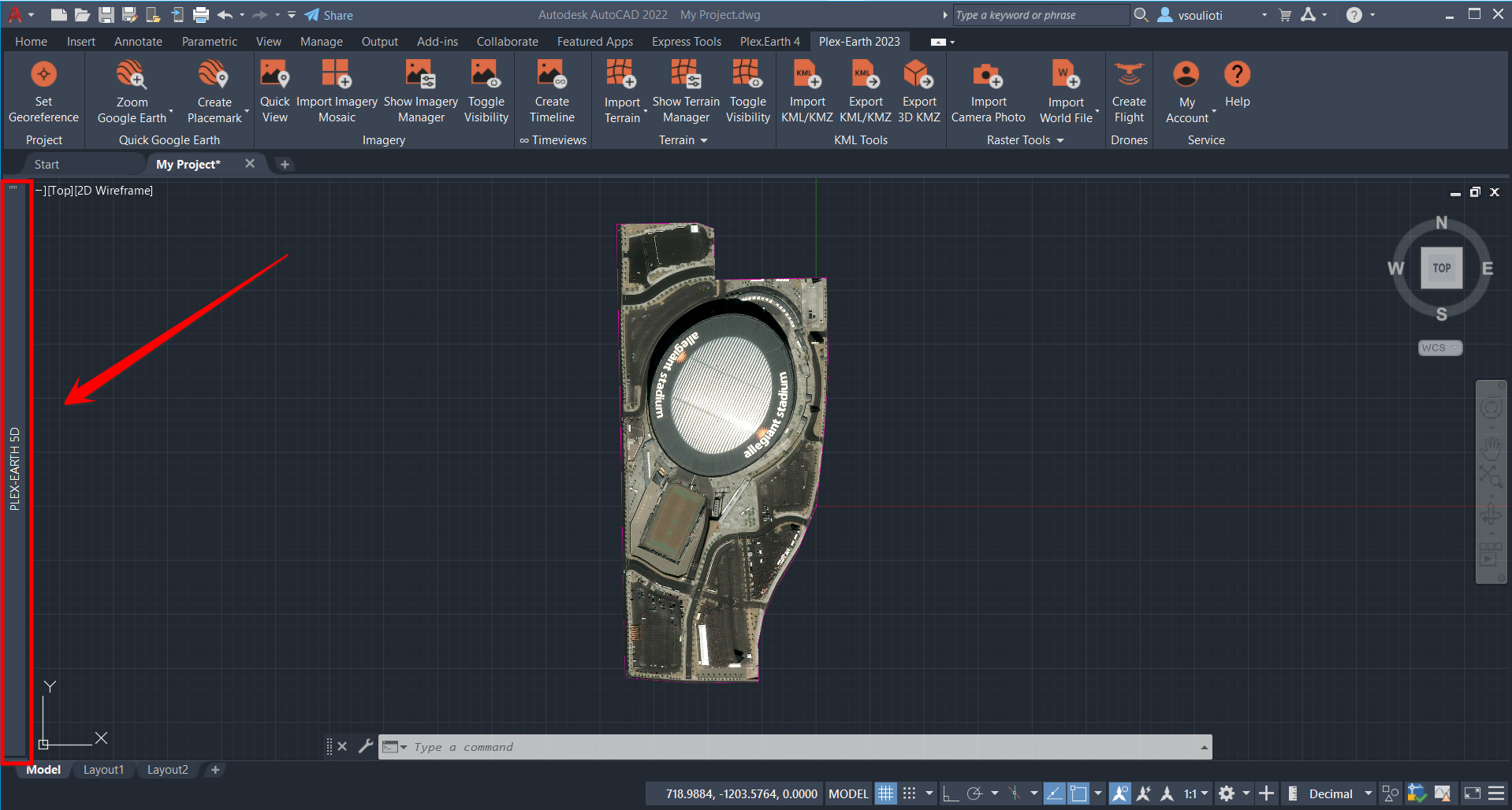The height and width of the screenshot is (810, 1512).
Task: Click the TOP face of the ViewCube
Action: (x=1441, y=268)
